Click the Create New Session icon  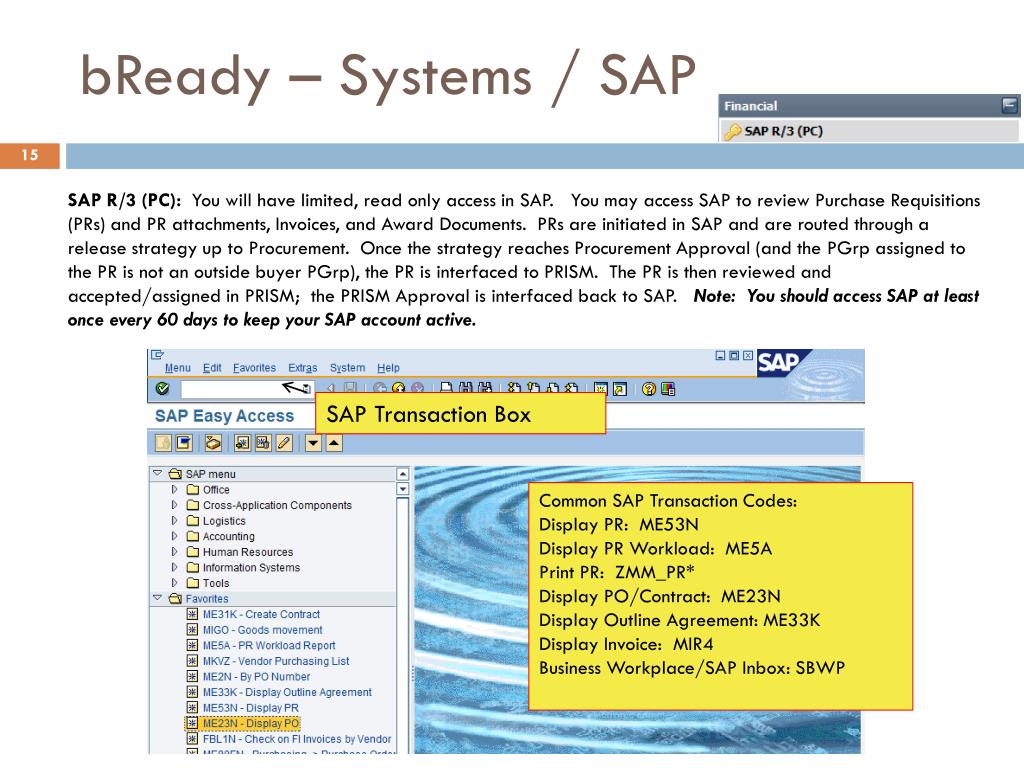coord(601,389)
